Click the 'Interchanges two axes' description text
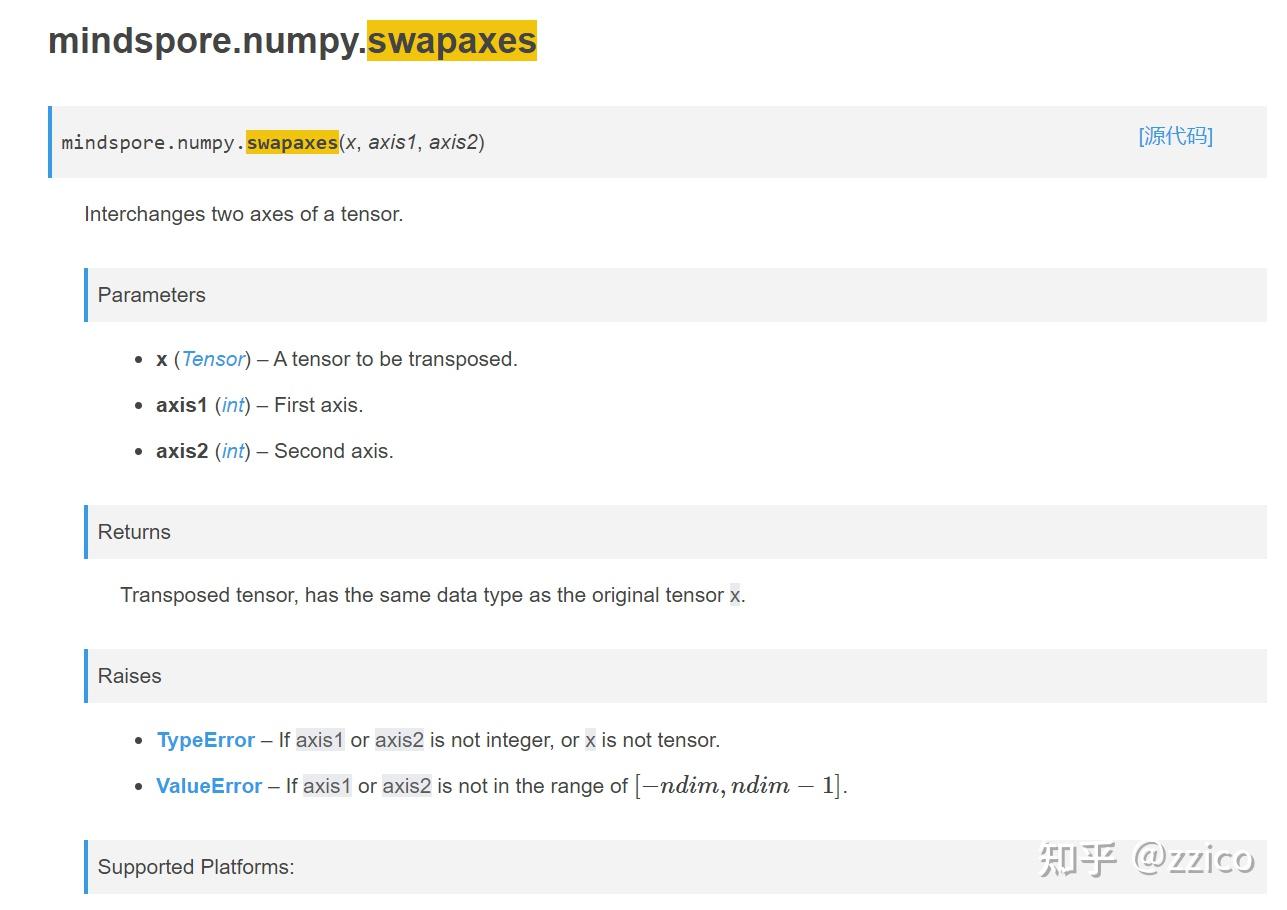This screenshot has height=910, width=1287. [244, 214]
